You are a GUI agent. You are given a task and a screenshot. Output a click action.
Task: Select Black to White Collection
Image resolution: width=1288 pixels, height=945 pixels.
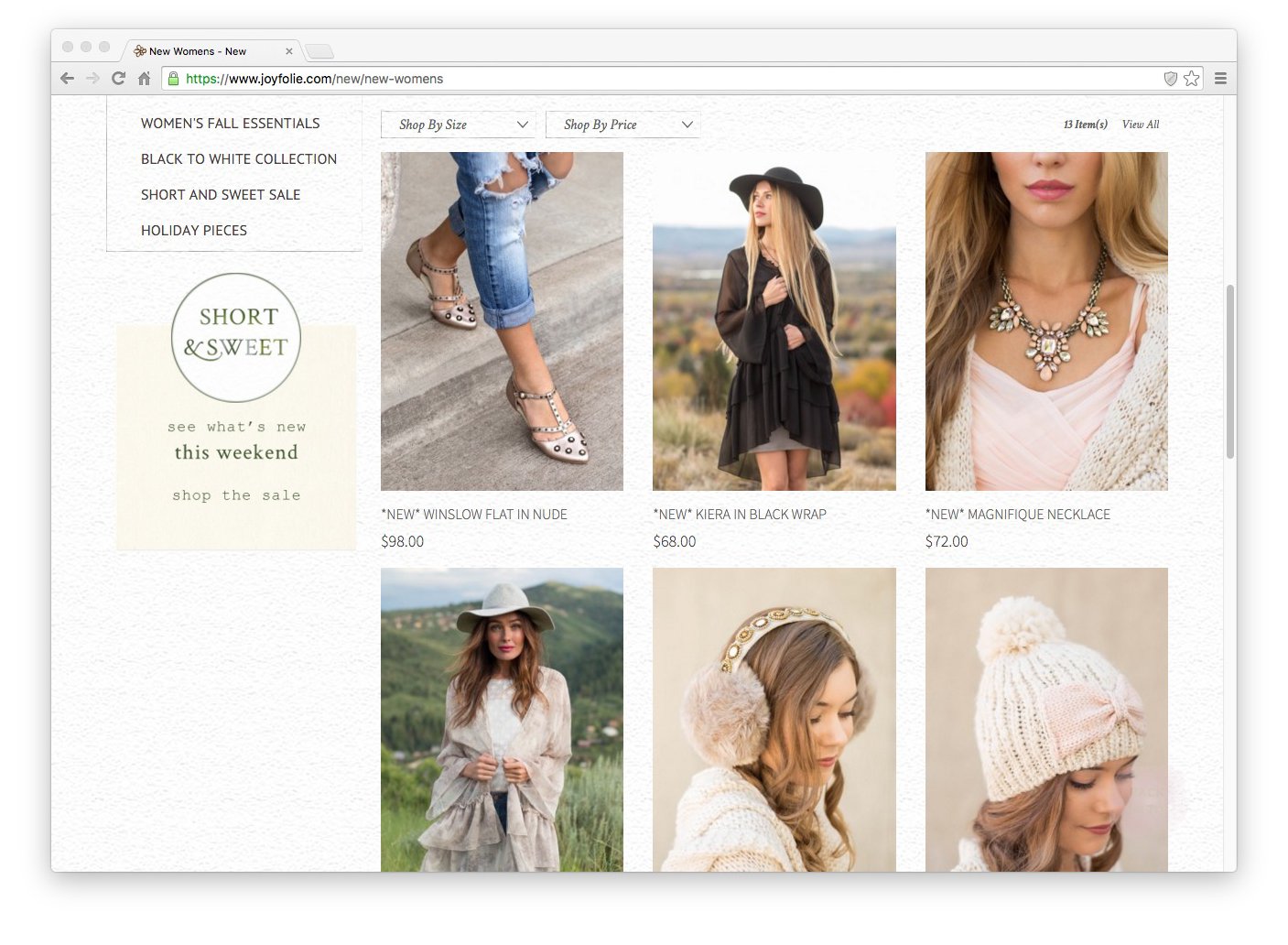click(x=238, y=159)
